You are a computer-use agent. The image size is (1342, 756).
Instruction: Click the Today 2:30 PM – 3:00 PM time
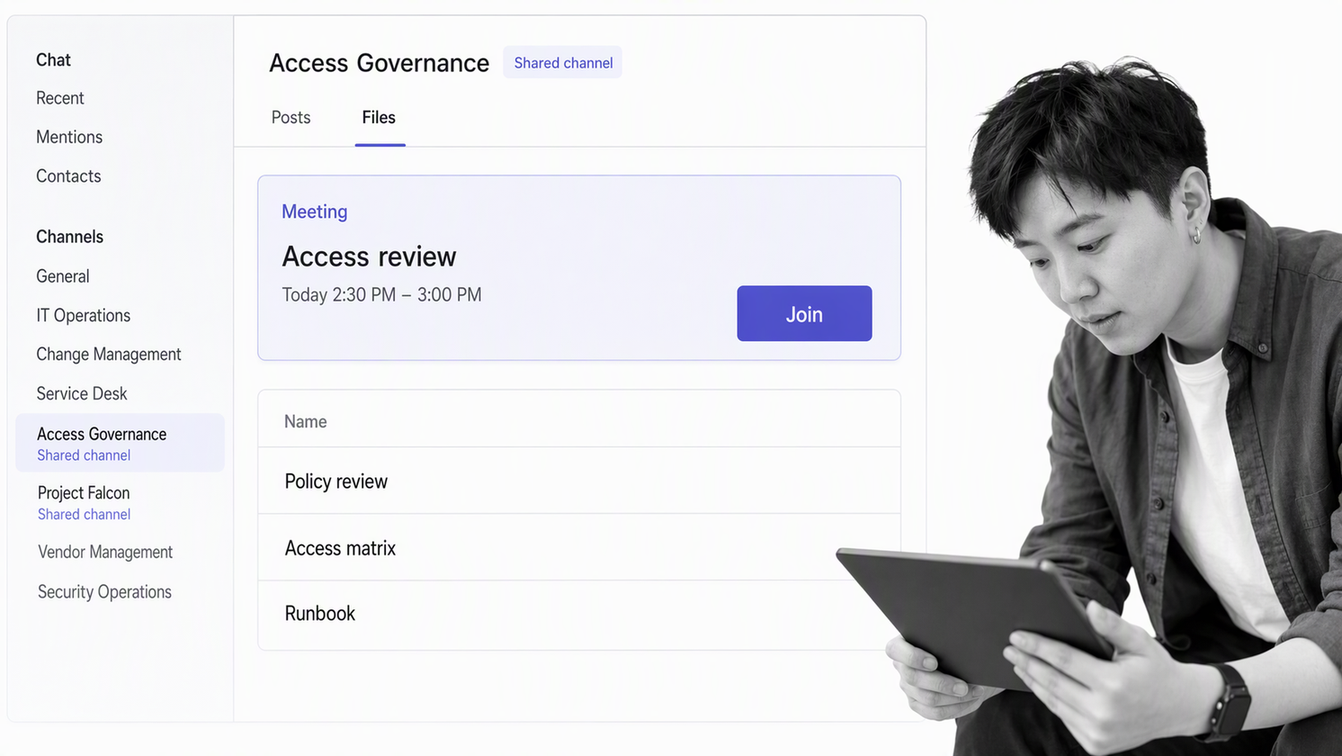pos(382,295)
